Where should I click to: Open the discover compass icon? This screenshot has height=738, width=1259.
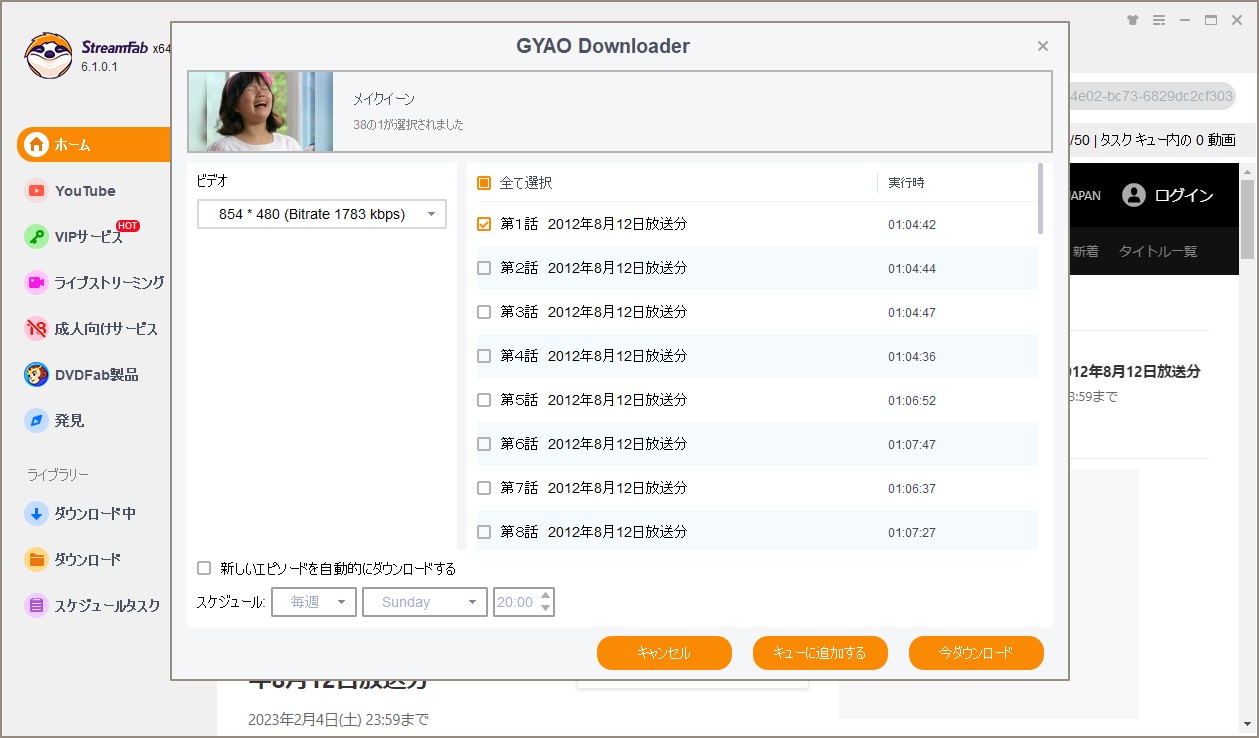point(37,421)
